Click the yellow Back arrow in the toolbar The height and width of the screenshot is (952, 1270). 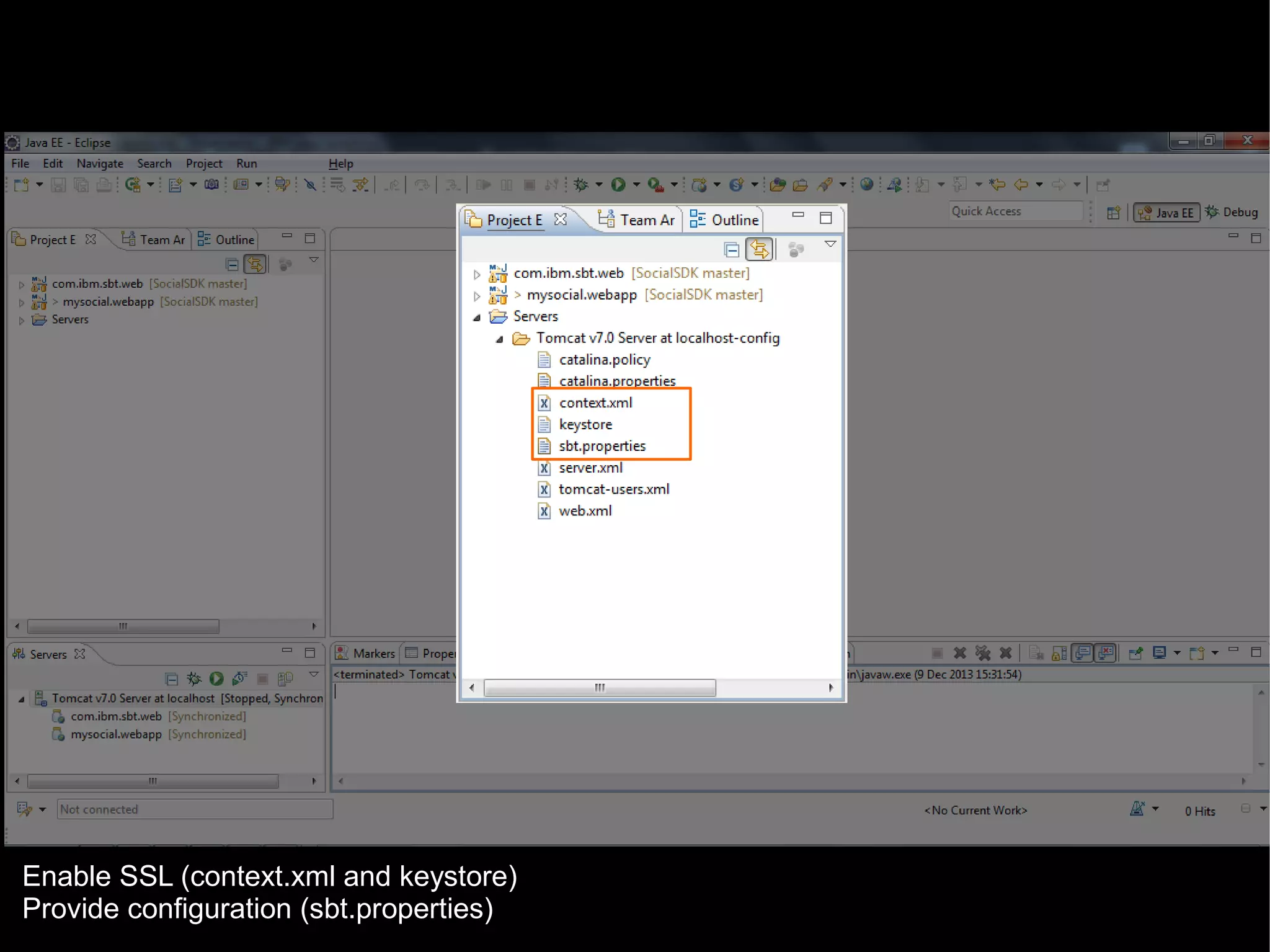coord(1021,185)
